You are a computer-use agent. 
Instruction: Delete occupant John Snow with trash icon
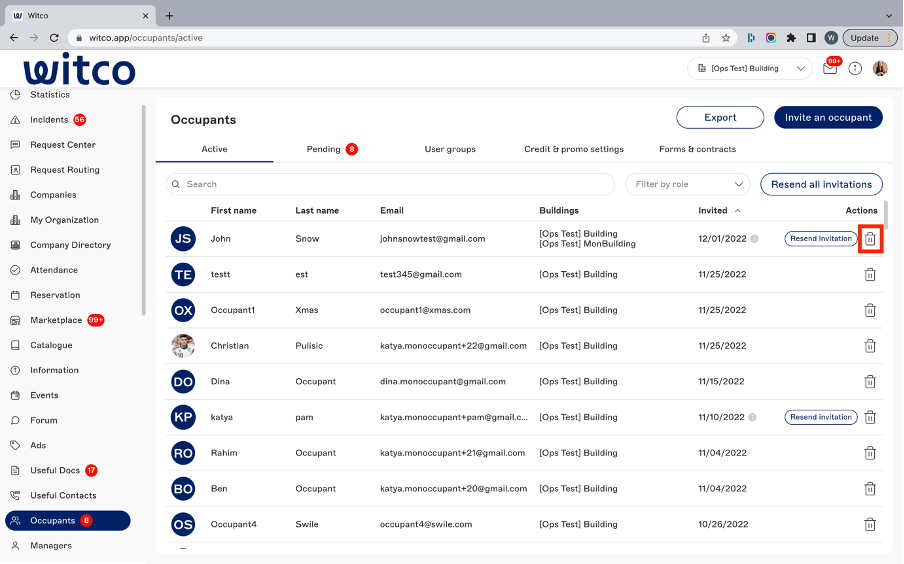pos(870,239)
